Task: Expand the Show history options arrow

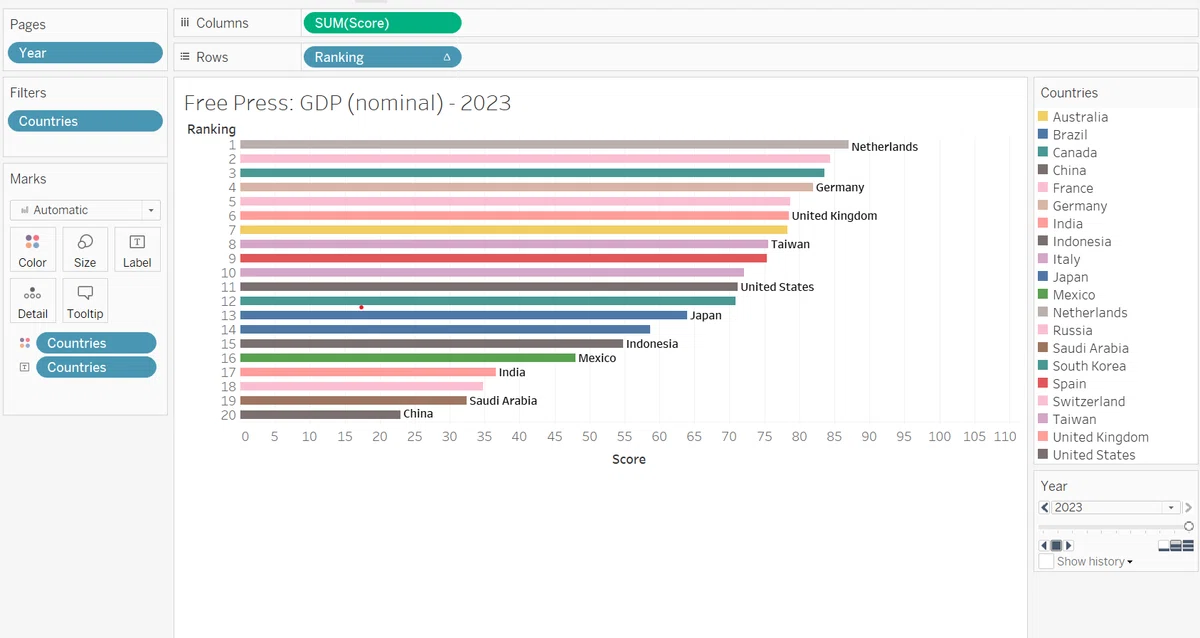Action: pyautogui.click(x=1129, y=562)
